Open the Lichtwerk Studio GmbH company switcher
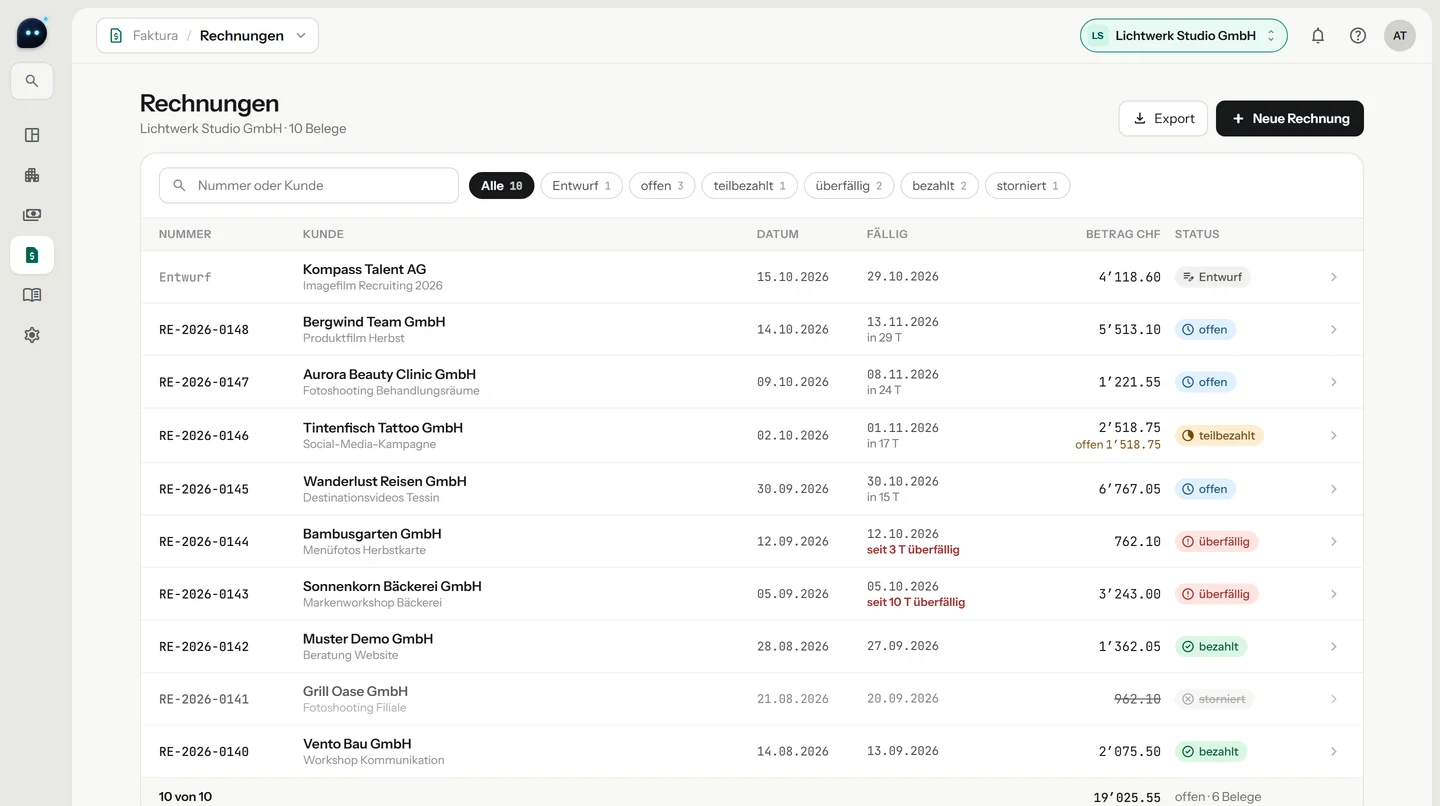The image size is (1440, 806). [1183, 36]
